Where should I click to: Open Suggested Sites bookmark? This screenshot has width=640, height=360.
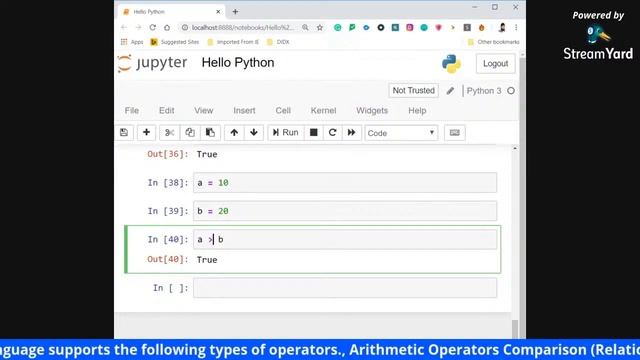tap(175, 42)
